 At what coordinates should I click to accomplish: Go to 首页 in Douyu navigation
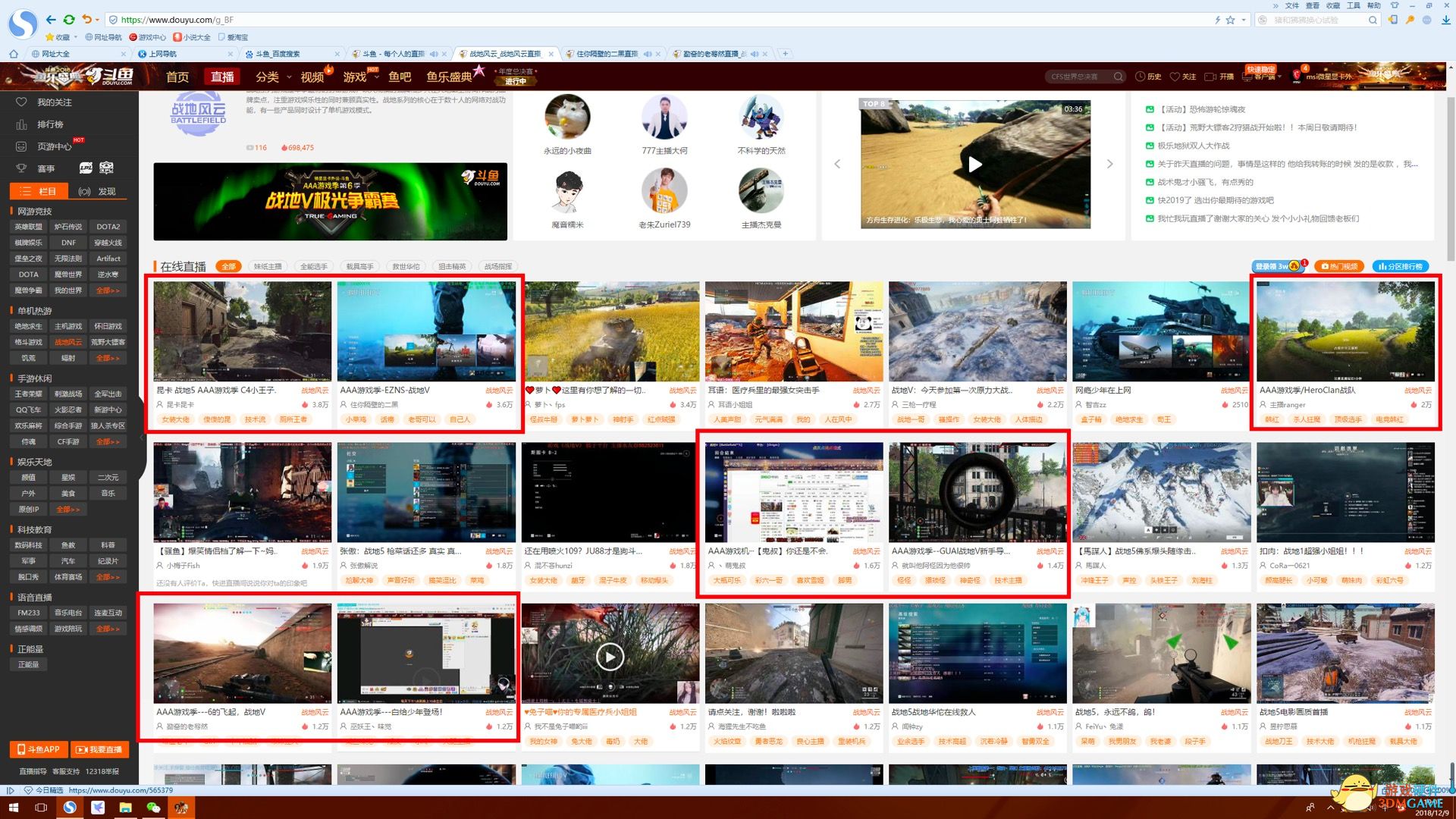pyautogui.click(x=177, y=77)
